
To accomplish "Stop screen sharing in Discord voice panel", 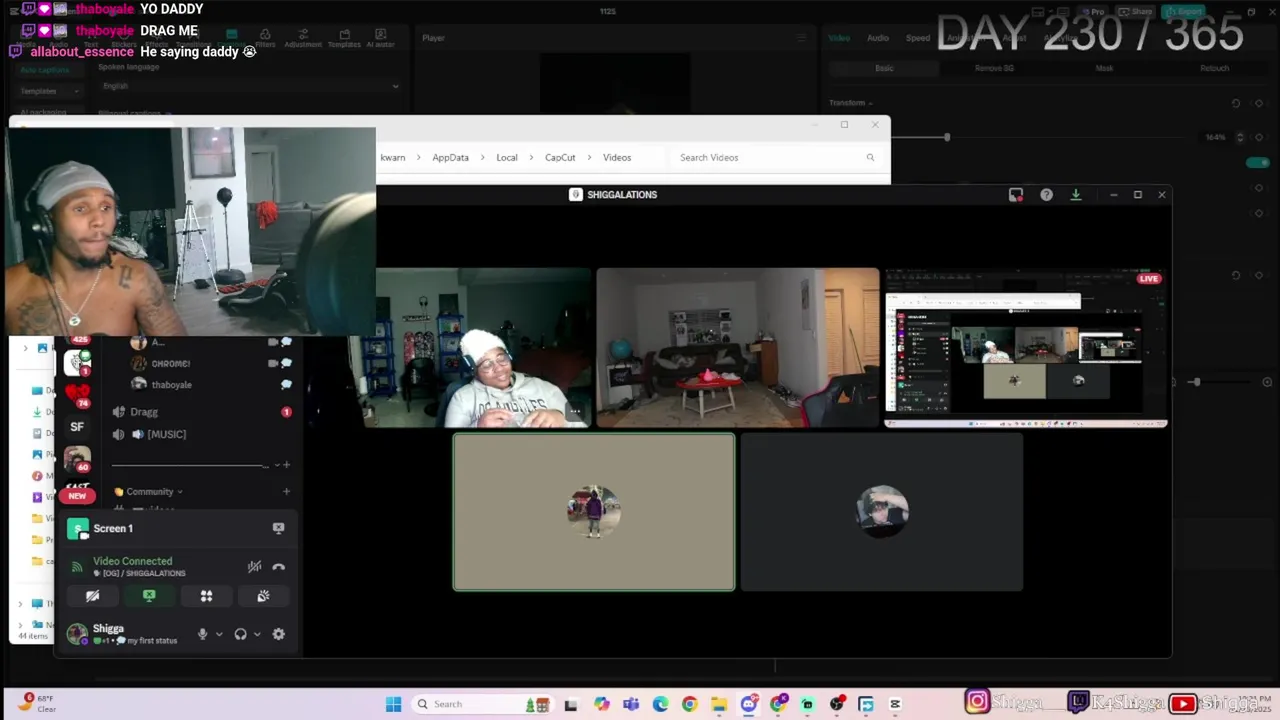I will coord(149,596).
